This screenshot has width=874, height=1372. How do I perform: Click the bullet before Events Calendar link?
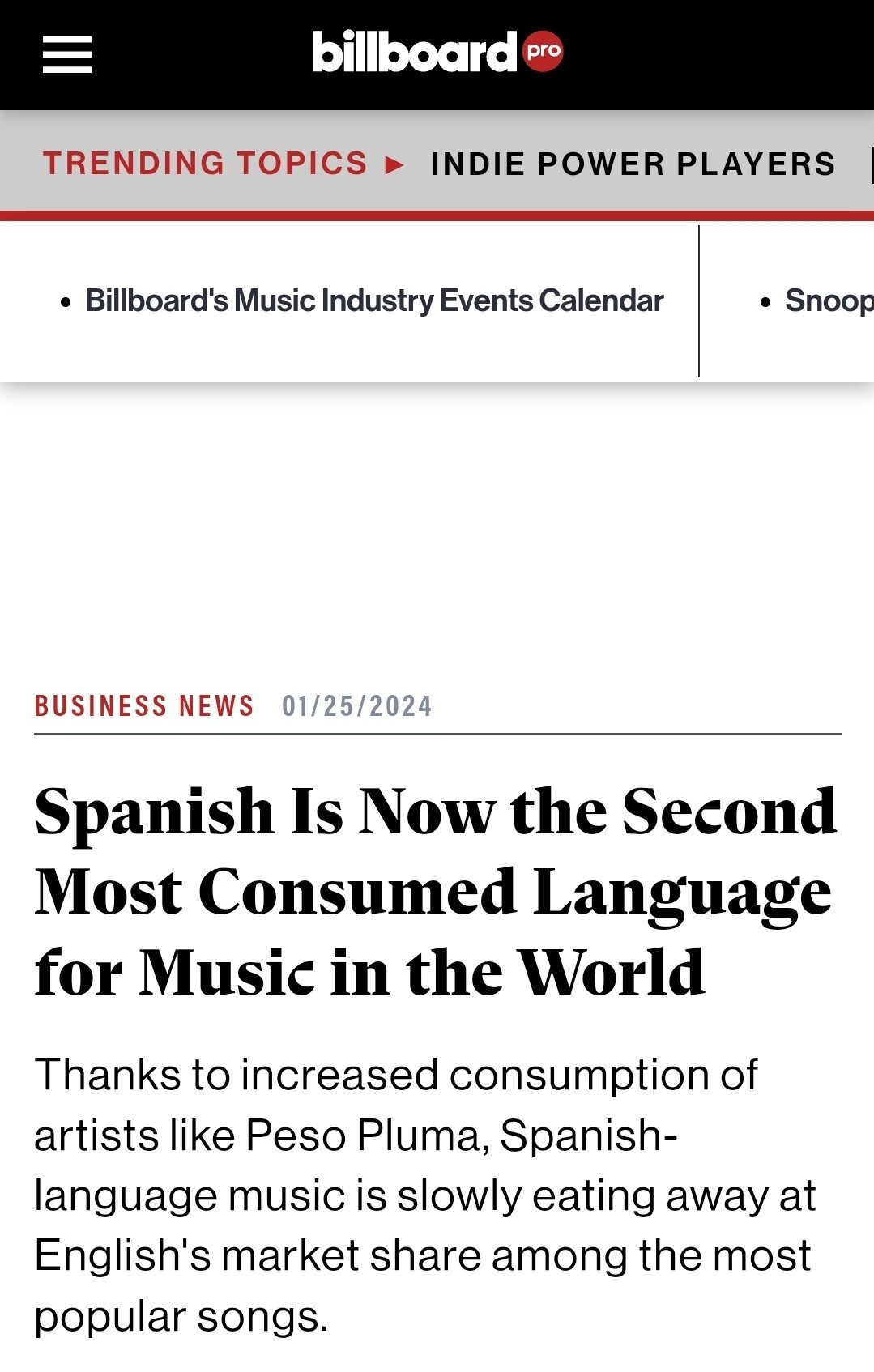coord(66,303)
